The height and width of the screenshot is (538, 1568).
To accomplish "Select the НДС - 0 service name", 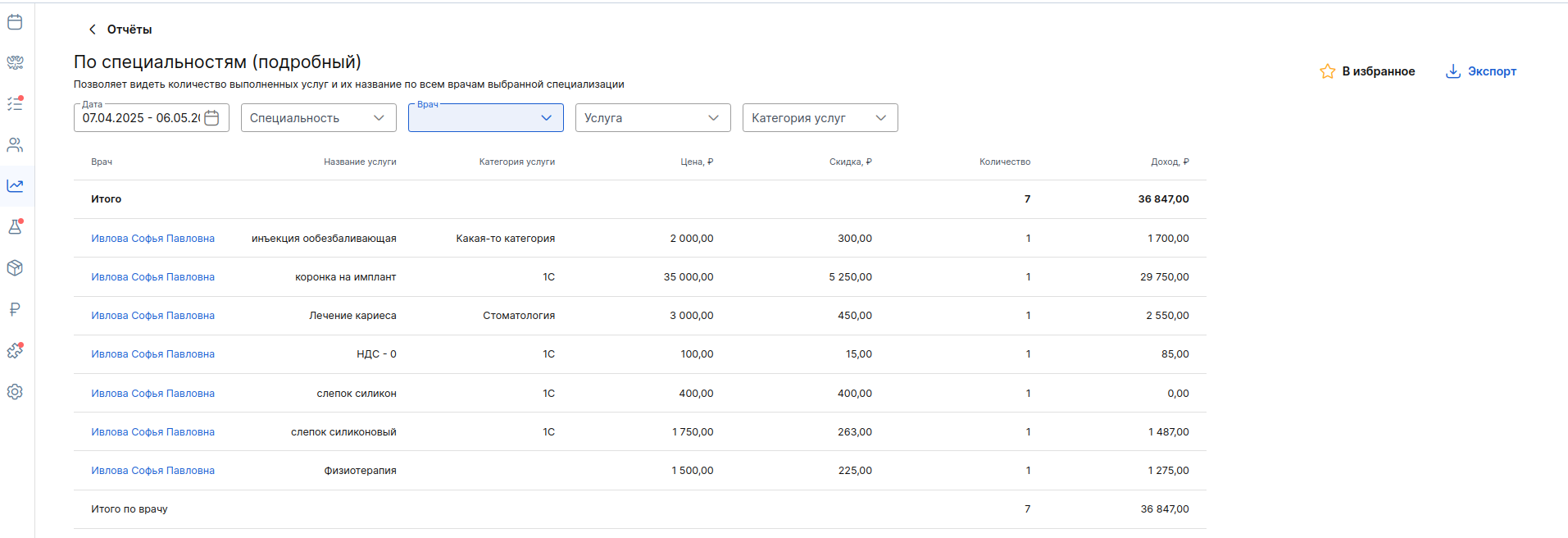I will click(x=376, y=354).
